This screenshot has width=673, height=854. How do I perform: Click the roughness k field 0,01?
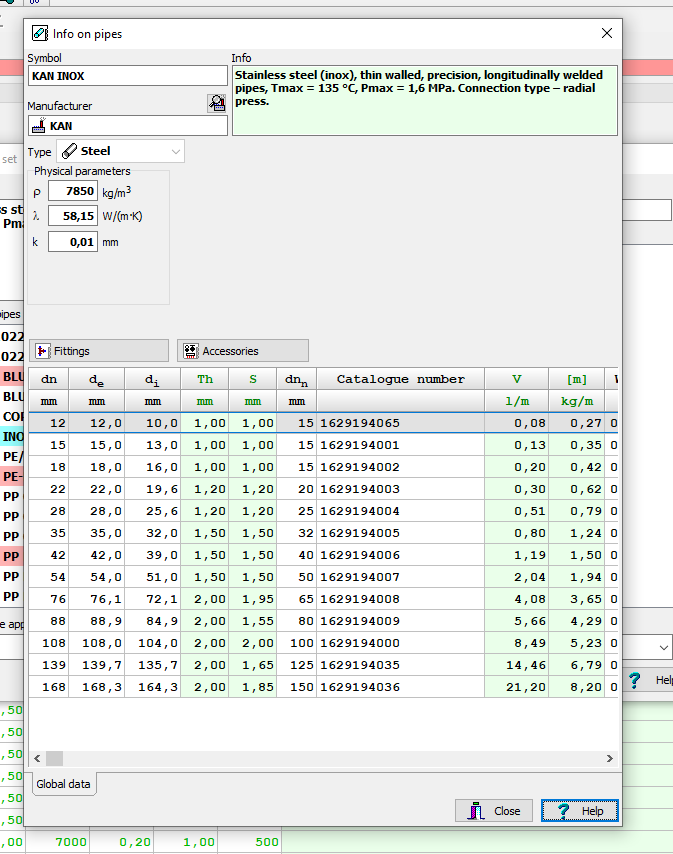pos(73,242)
